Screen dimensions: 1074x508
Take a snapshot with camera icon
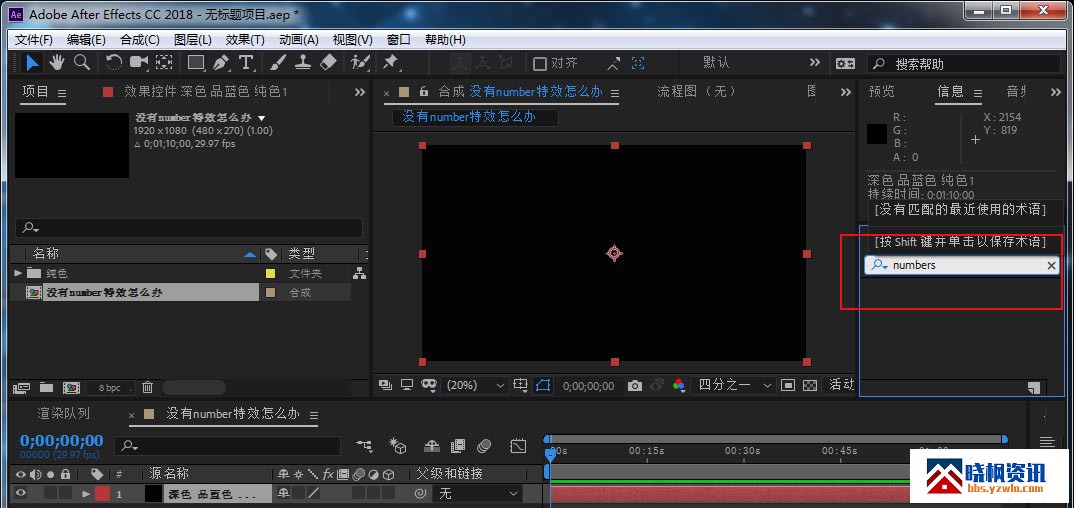(x=635, y=385)
